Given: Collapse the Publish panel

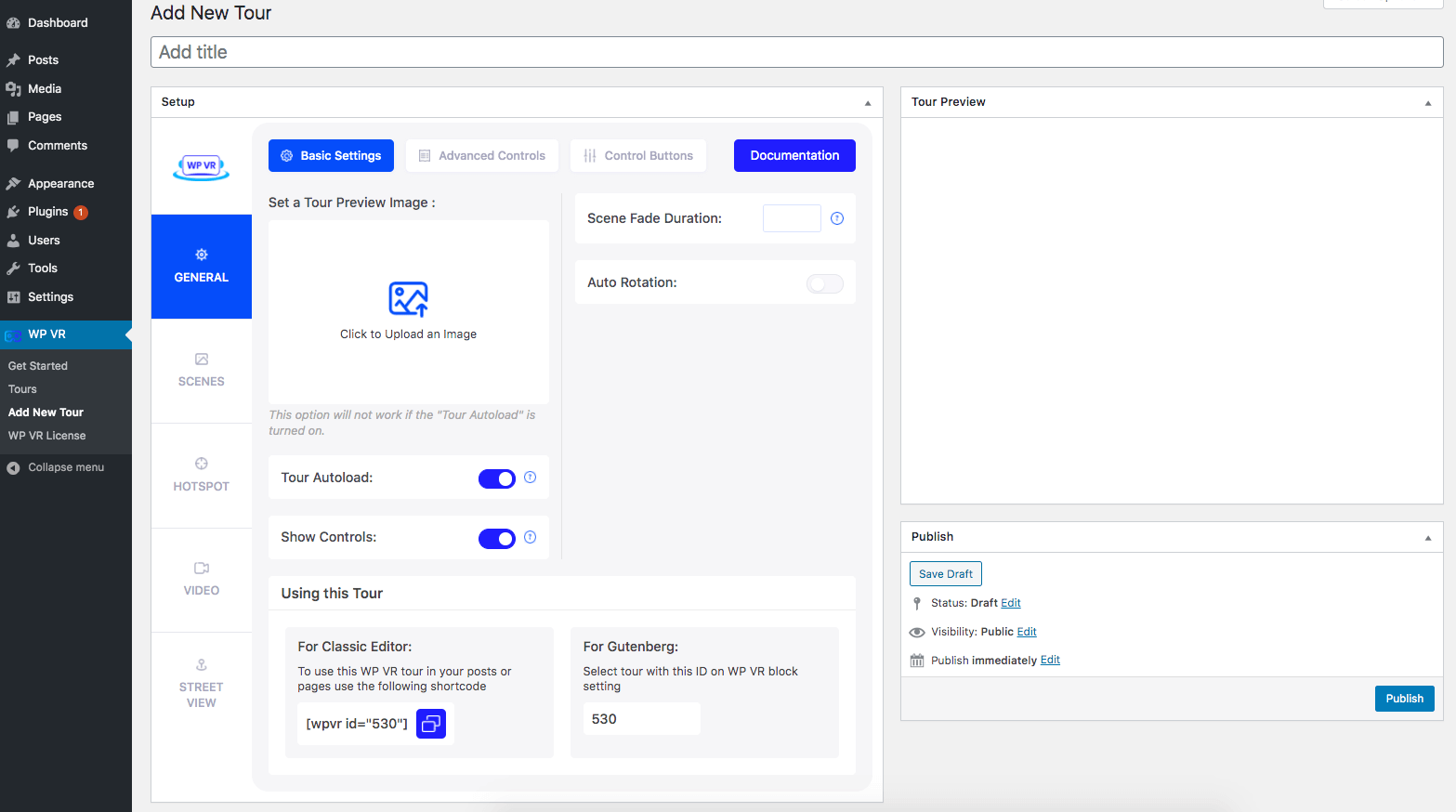Looking at the screenshot, I should point(1428,538).
